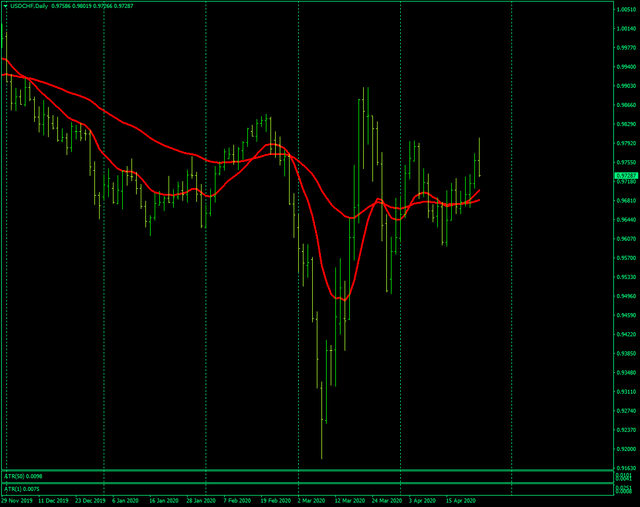Click the 0.97920 price scale label
Viewport: 640px width, 507px height.
(x=627, y=143)
